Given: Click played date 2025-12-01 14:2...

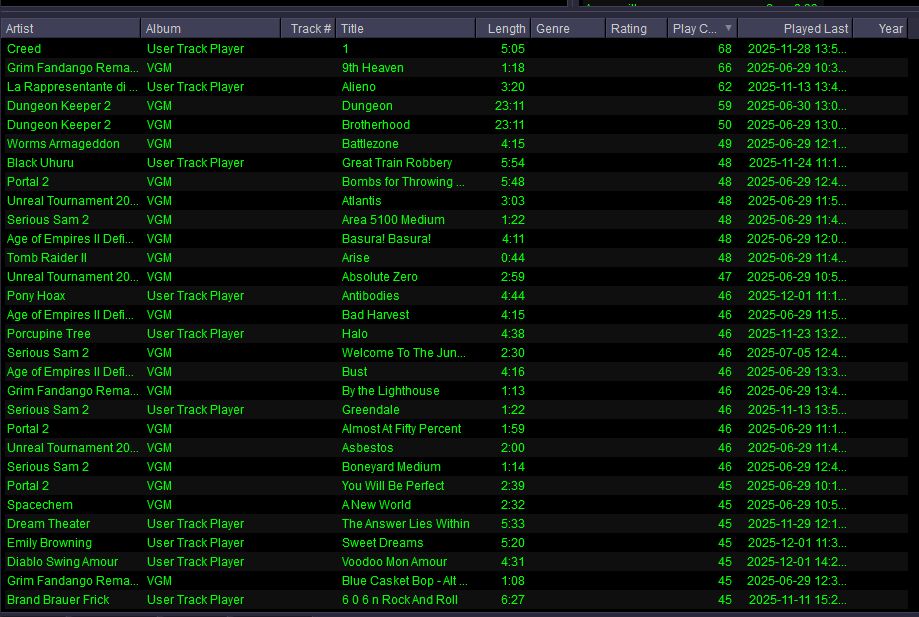Looking at the screenshot, I should tap(797, 562).
